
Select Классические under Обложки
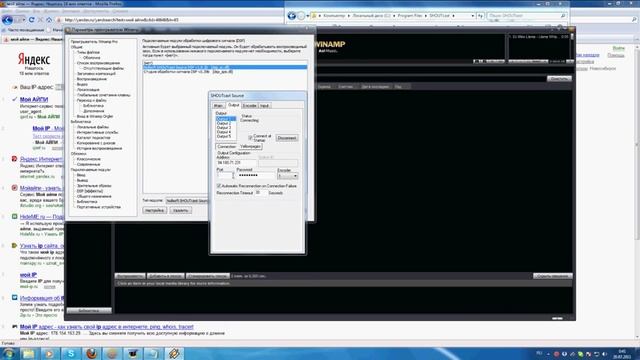click(x=89, y=159)
